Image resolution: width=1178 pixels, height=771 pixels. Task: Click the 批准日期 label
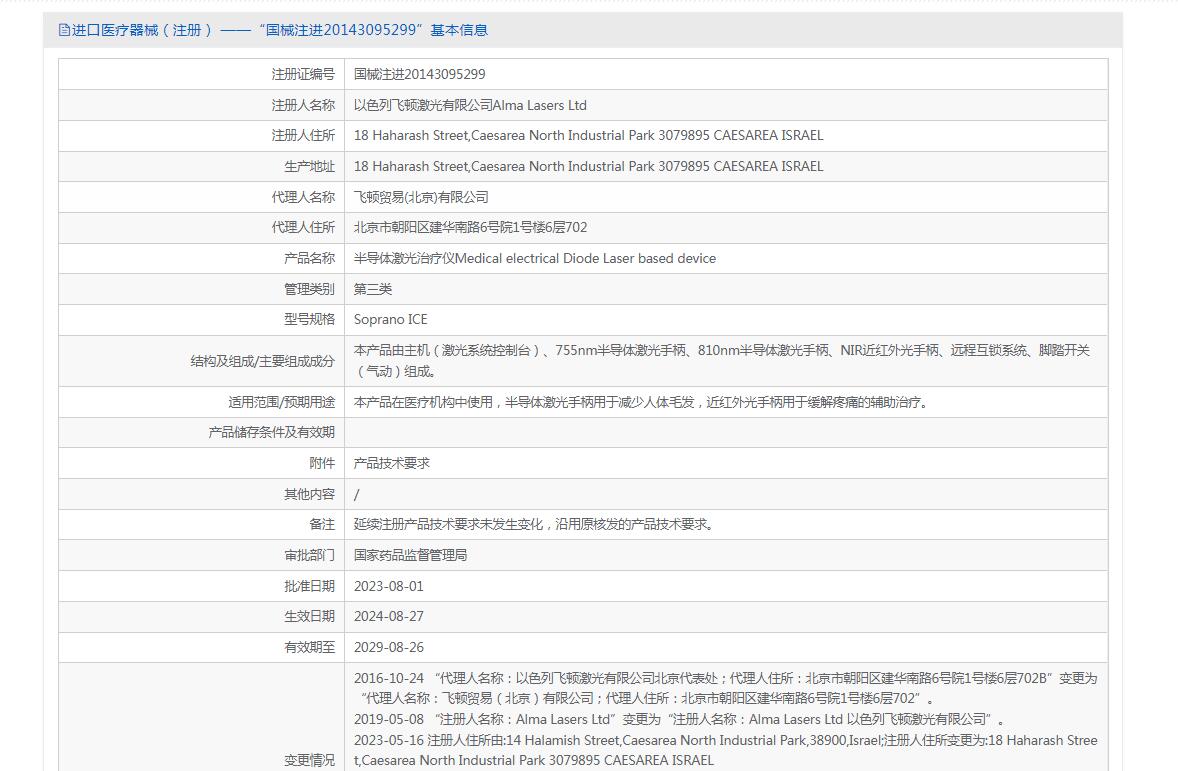coord(309,585)
